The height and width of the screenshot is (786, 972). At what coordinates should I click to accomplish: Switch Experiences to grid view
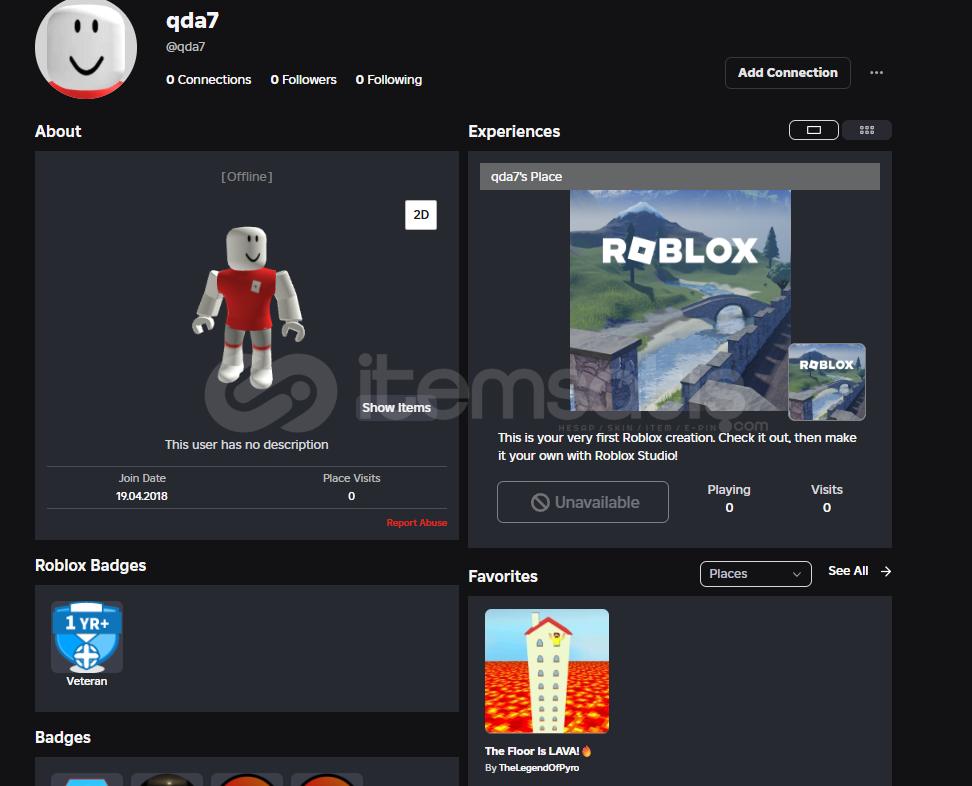pos(867,130)
